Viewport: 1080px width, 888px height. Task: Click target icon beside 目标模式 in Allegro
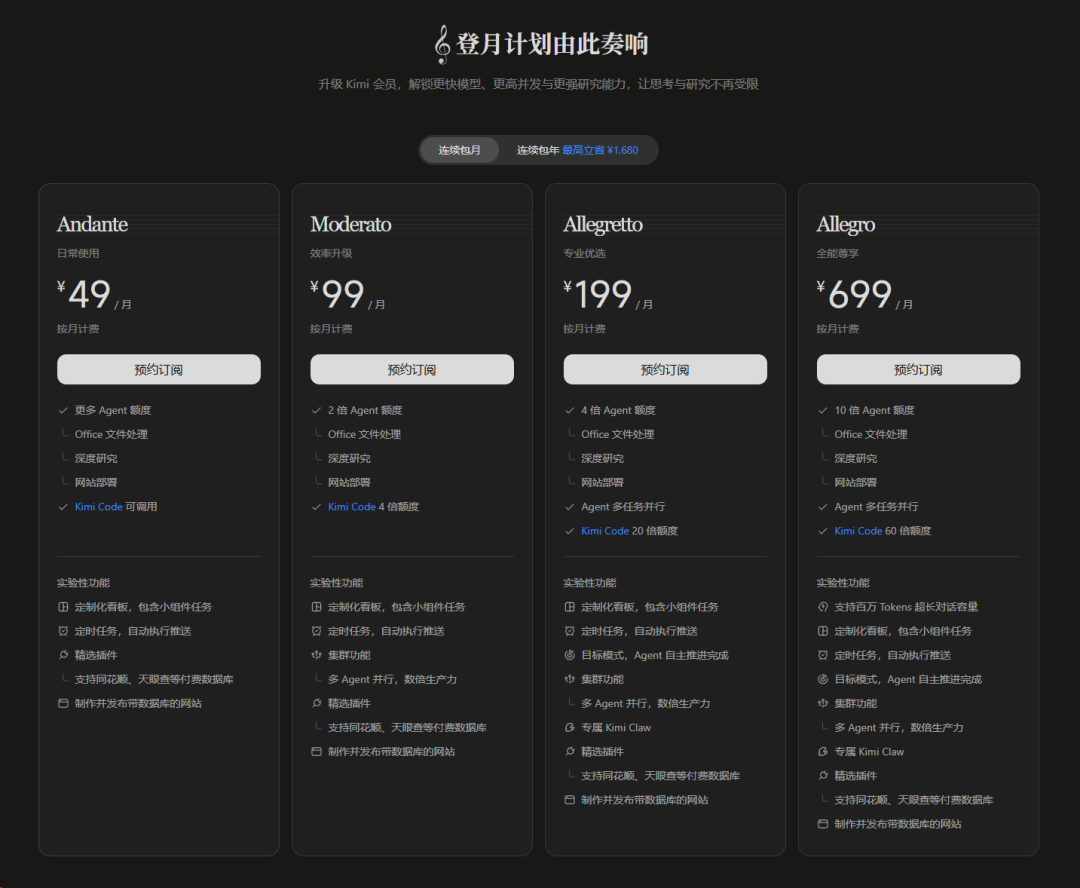click(x=822, y=679)
